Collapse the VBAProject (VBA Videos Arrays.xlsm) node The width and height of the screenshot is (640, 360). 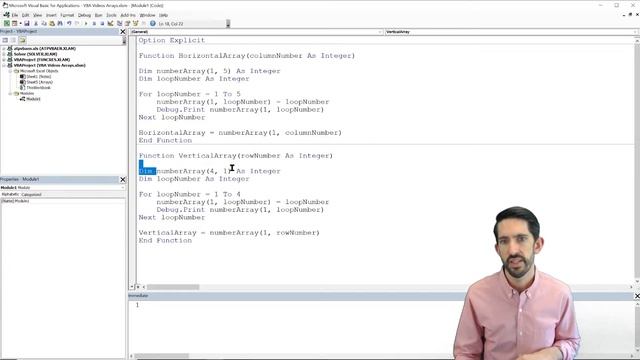pyautogui.click(x=4, y=65)
